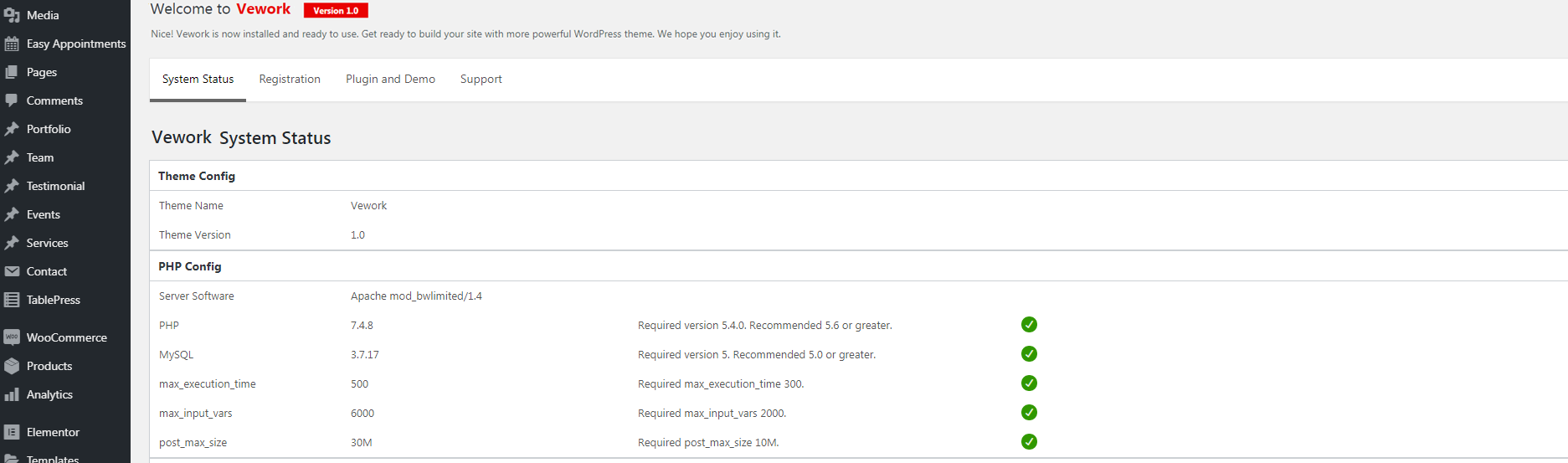
Task: Open the Portfolio menu item
Action: pos(49,129)
